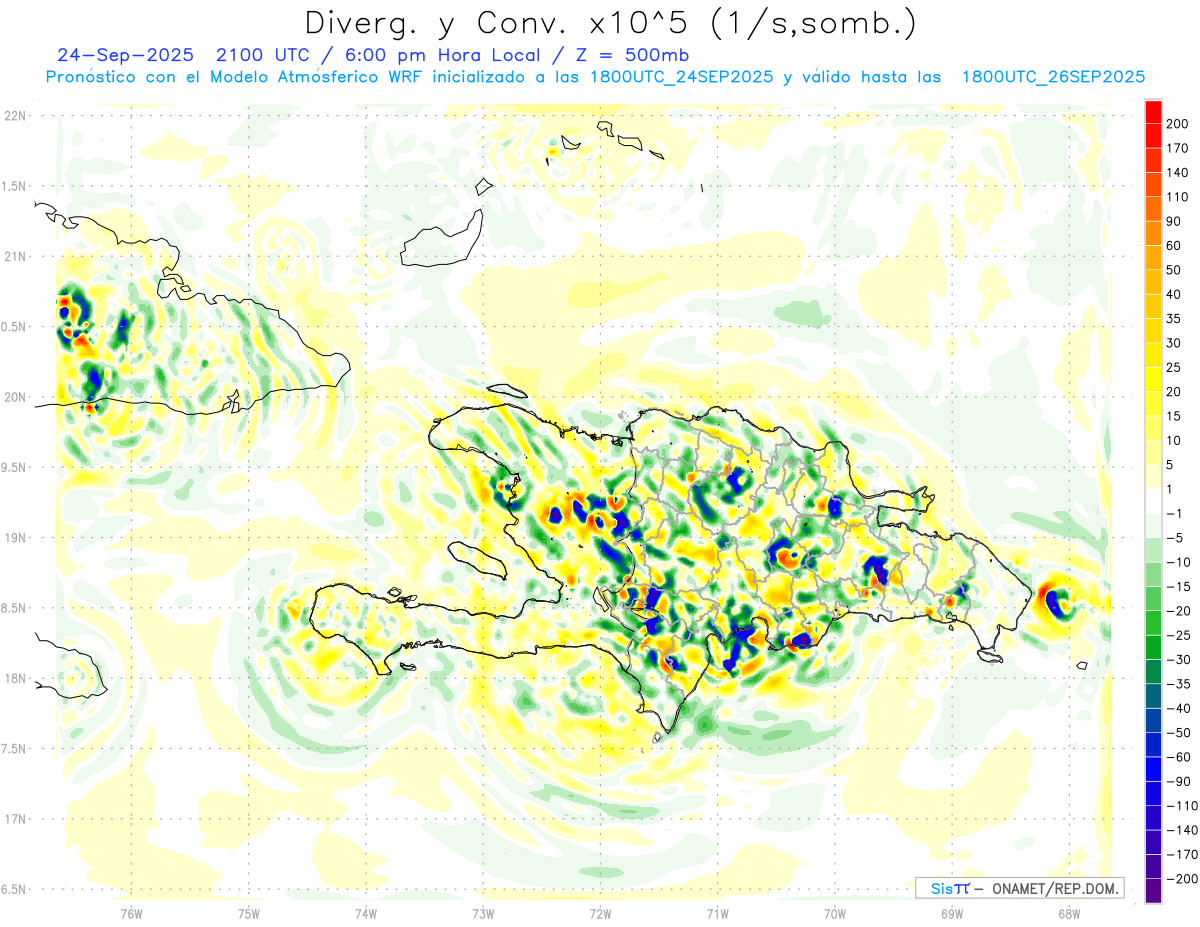This screenshot has height=927, width=1200.
Task: Click the colorbar value '-200' at bottom
Action: (x=1183, y=878)
